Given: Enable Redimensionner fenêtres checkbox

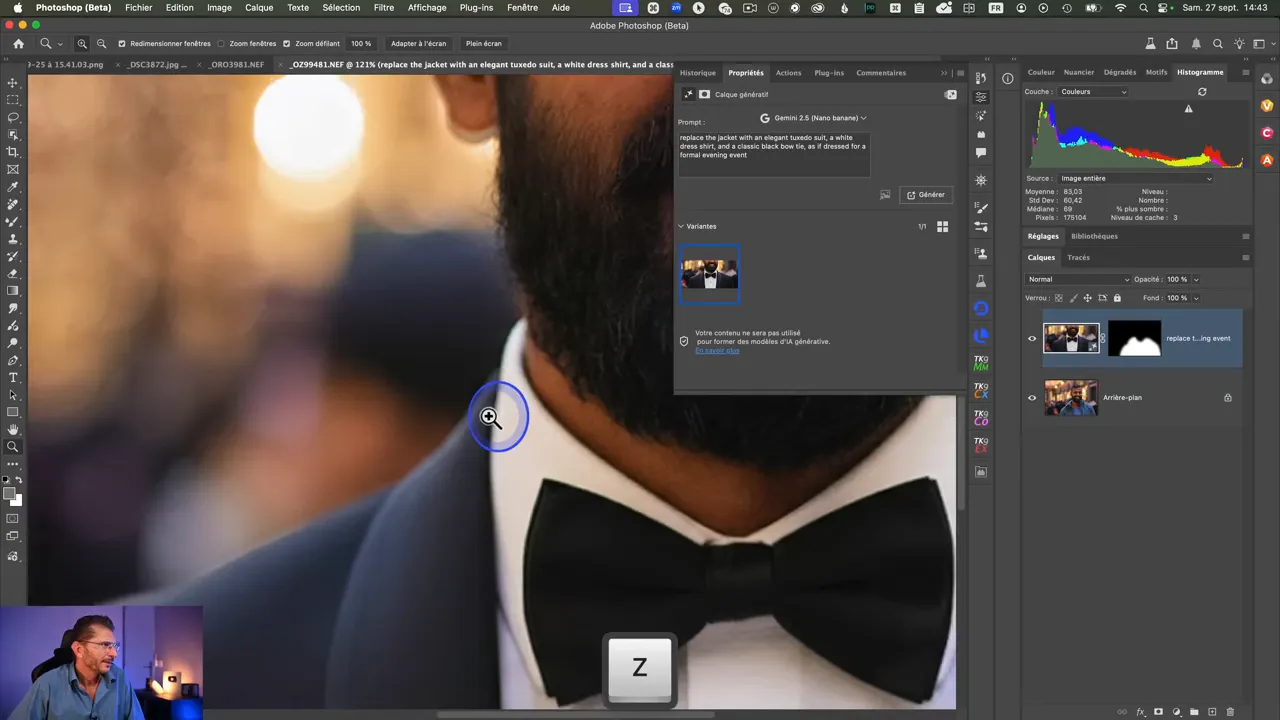Looking at the screenshot, I should [122, 44].
